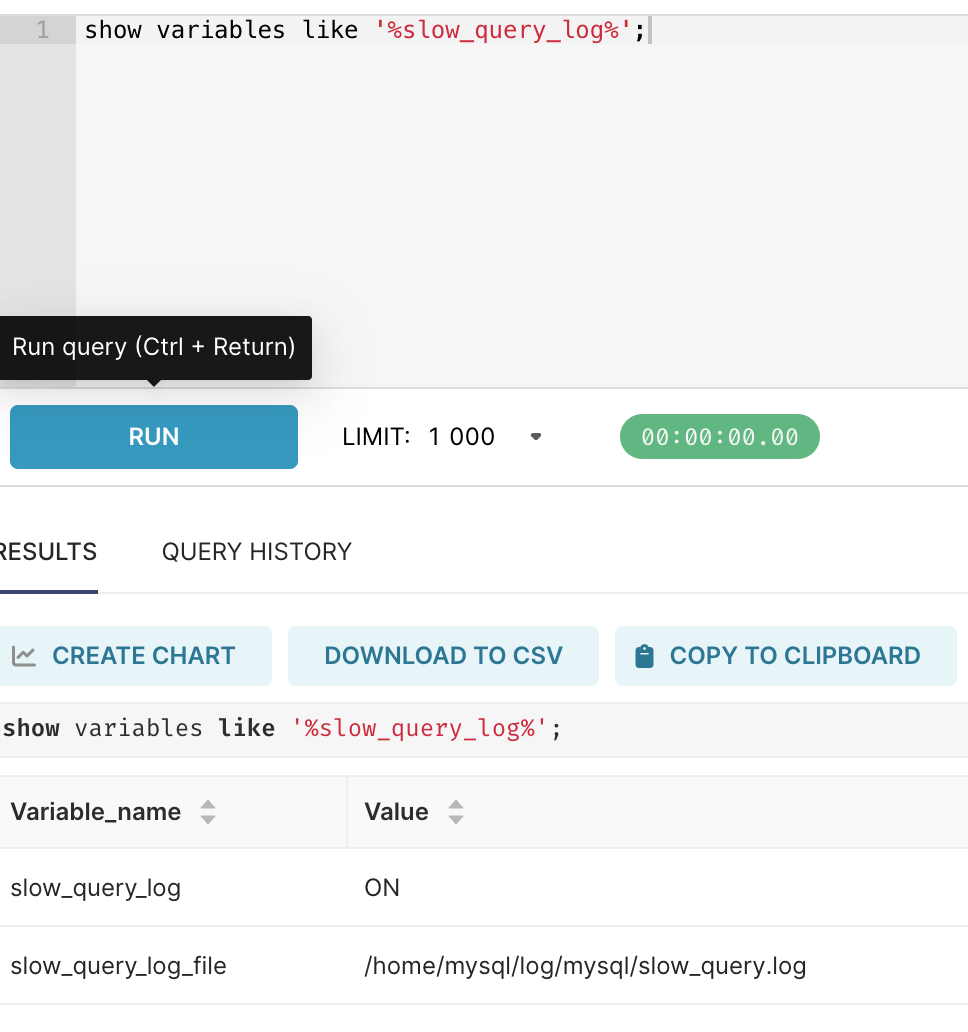Sort by Variable_name column arrows
This screenshot has width=968, height=1032.
tap(208, 812)
